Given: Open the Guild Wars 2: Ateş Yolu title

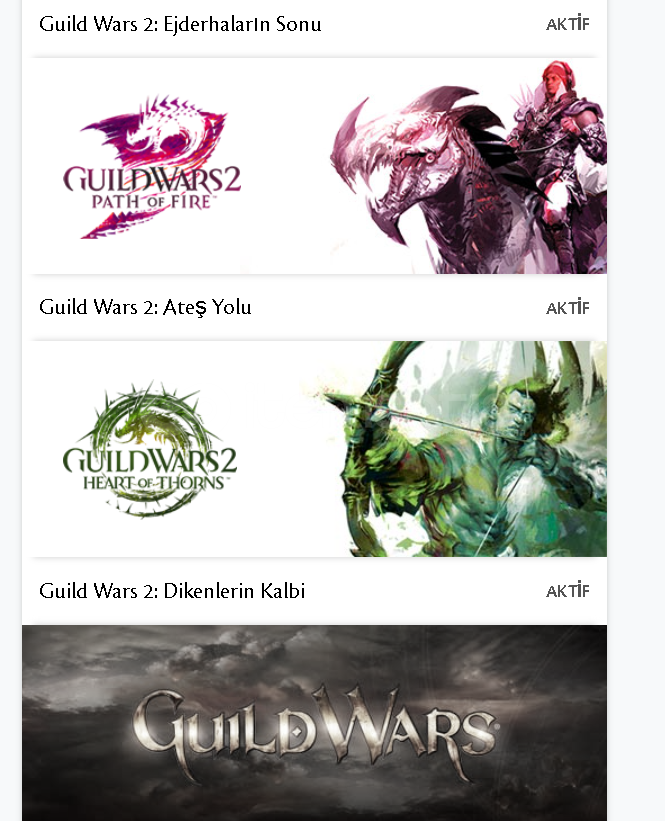Looking at the screenshot, I should (x=145, y=307).
